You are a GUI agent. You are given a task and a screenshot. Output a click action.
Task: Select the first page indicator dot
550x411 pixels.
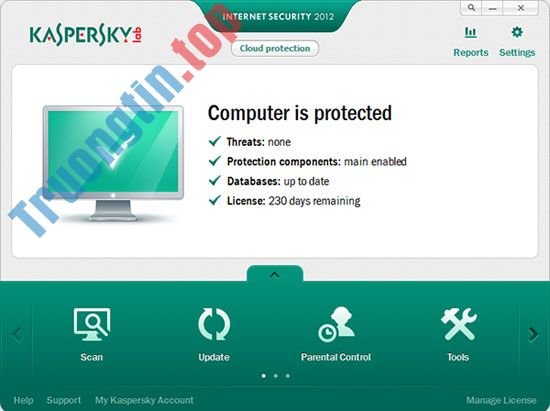[264, 376]
